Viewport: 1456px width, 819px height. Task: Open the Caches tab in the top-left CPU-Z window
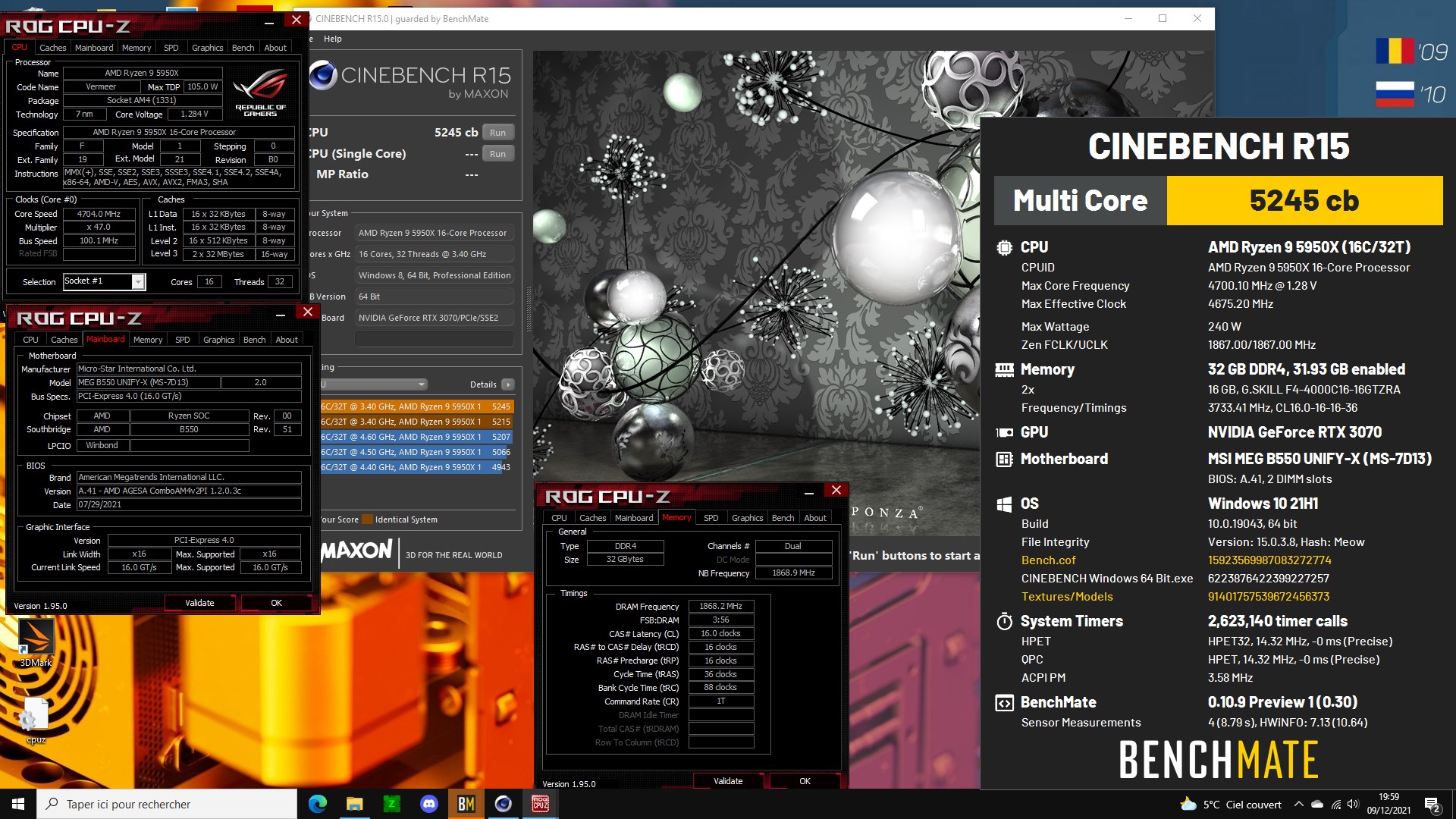pos(53,48)
